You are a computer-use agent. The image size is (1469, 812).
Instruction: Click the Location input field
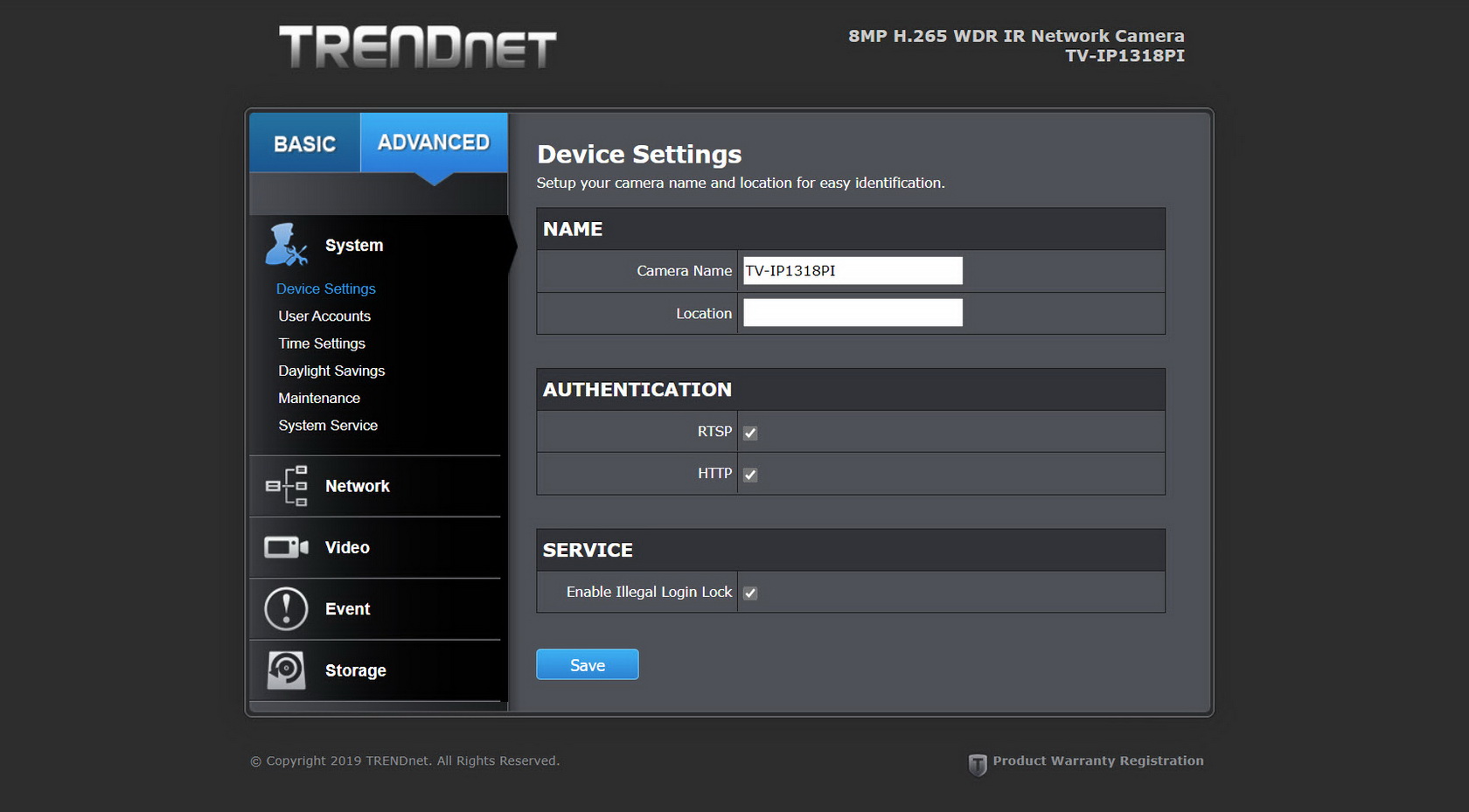[x=853, y=313]
